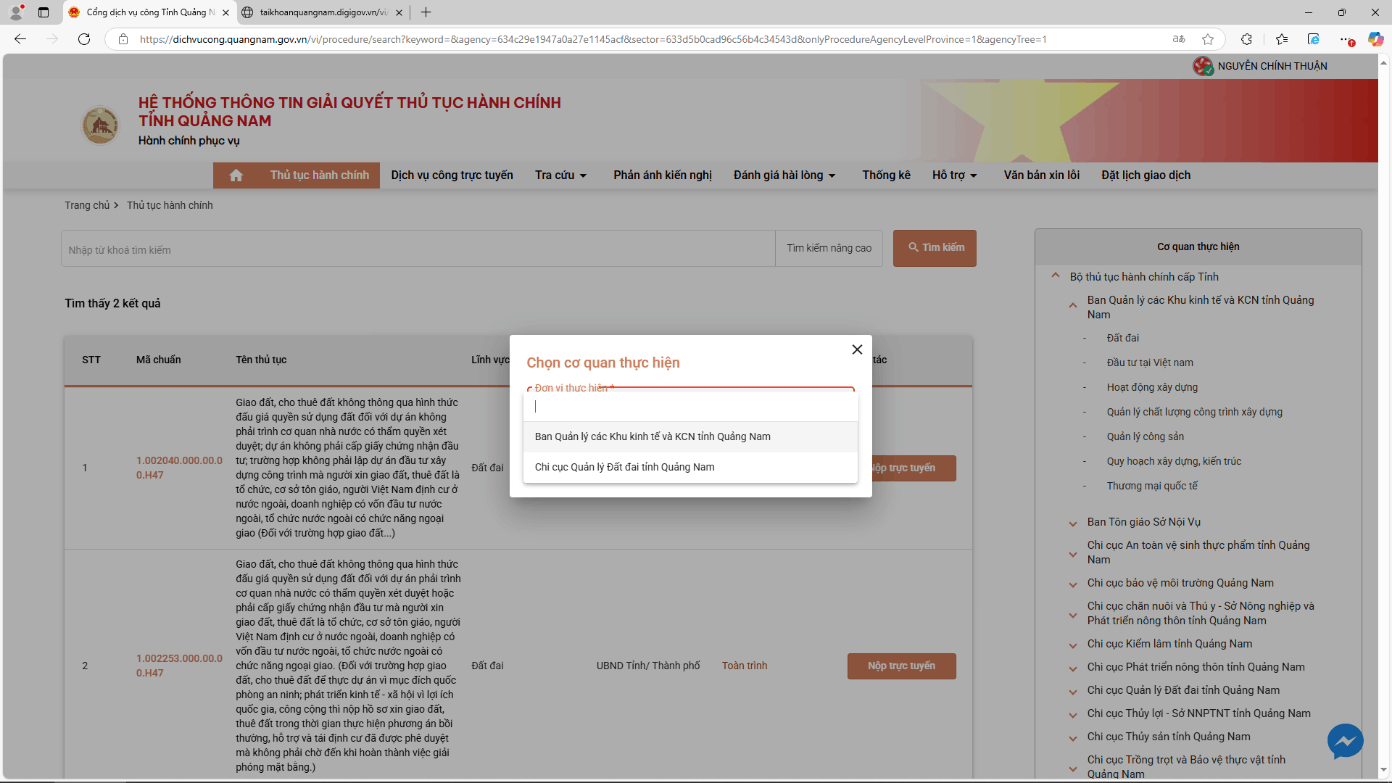Click the keyword search input field
The width and height of the screenshot is (1392, 783).
click(x=418, y=249)
